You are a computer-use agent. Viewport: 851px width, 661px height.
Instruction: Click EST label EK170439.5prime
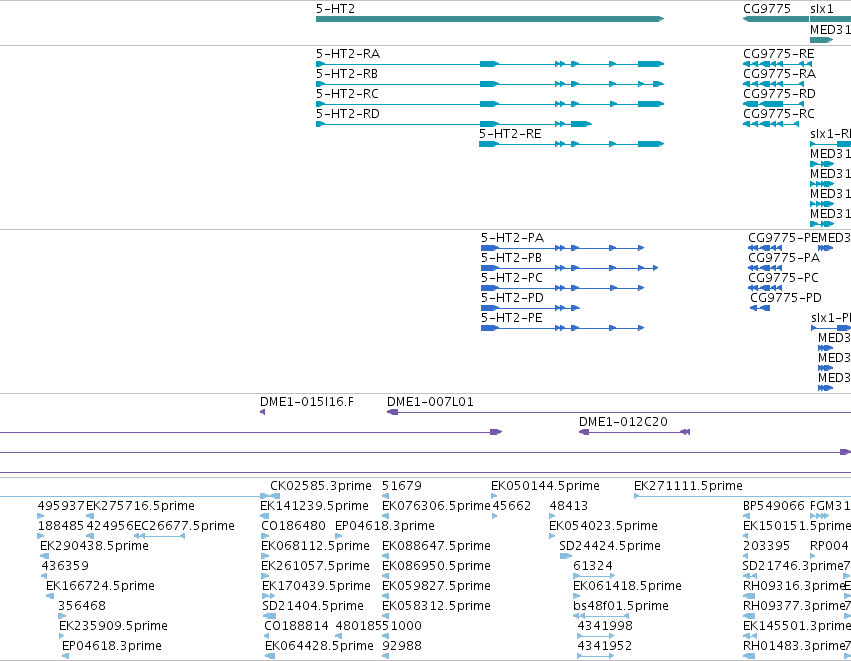[316, 586]
